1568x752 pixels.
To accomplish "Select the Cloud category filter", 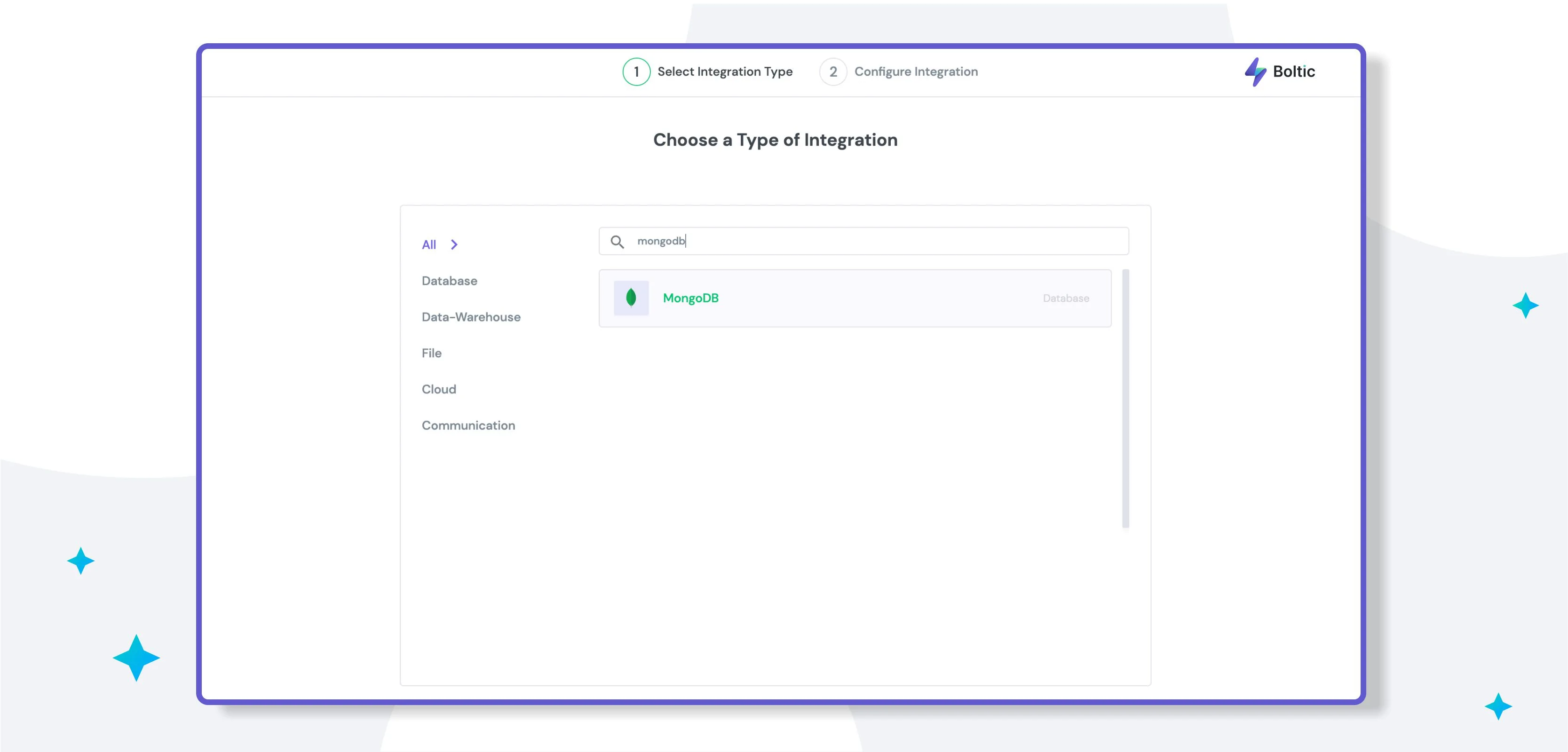I will coord(438,389).
